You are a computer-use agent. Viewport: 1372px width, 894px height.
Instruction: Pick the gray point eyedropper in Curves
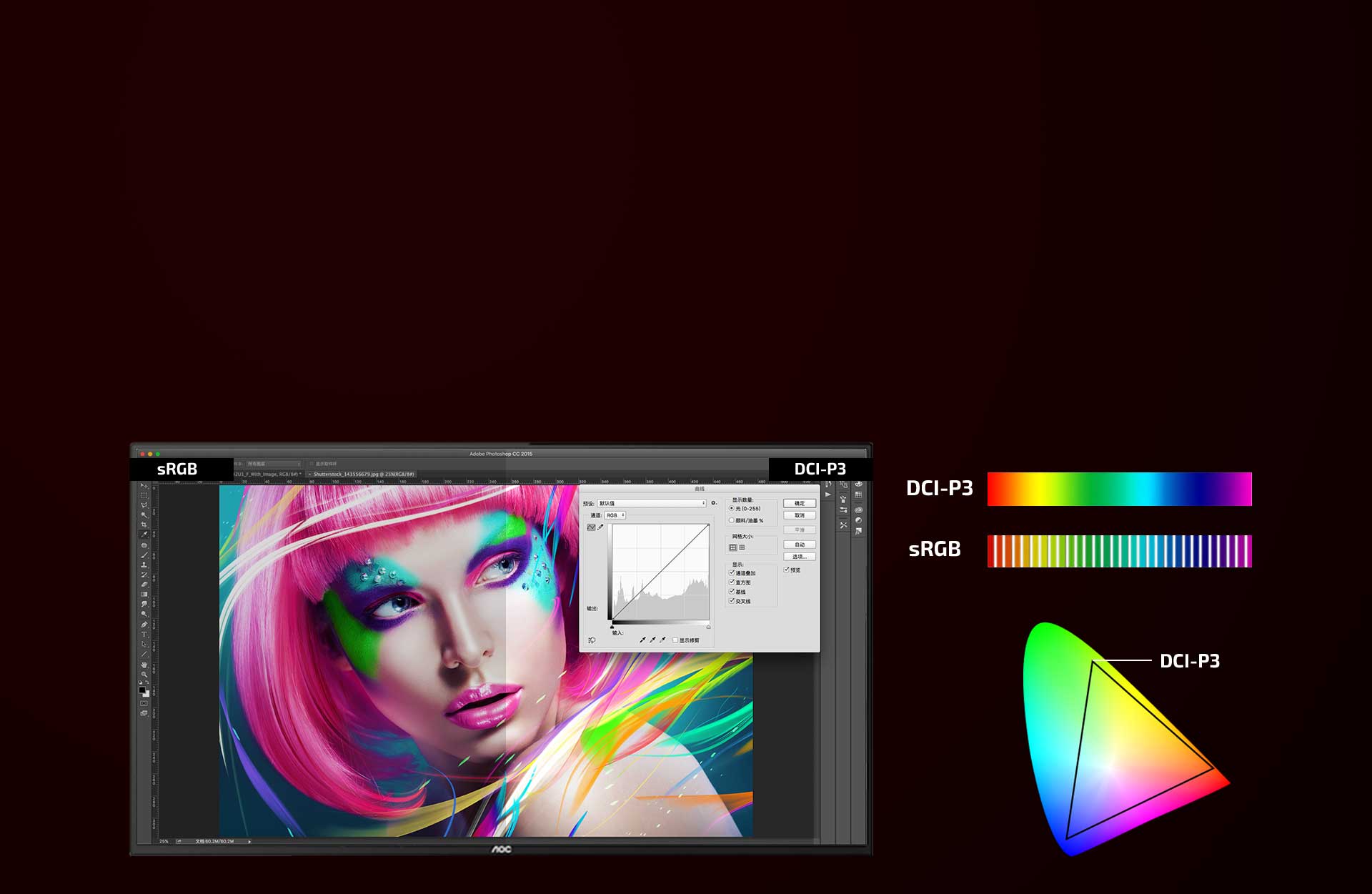point(652,640)
